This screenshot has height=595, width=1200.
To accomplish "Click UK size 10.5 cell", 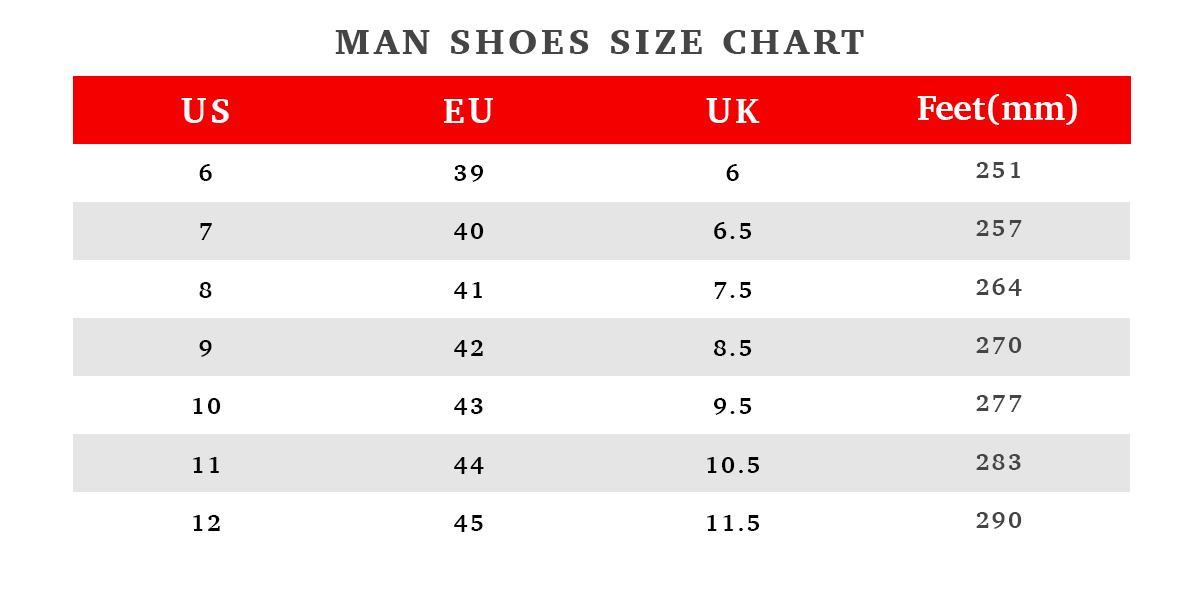I will point(733,465).
